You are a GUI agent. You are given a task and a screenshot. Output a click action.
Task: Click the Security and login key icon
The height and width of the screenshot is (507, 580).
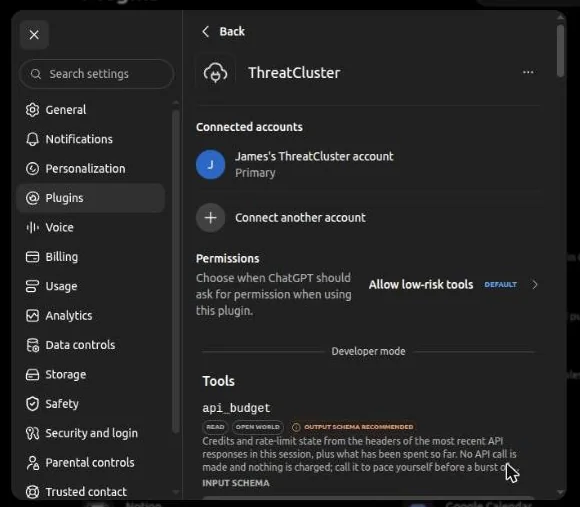(33, 433)
